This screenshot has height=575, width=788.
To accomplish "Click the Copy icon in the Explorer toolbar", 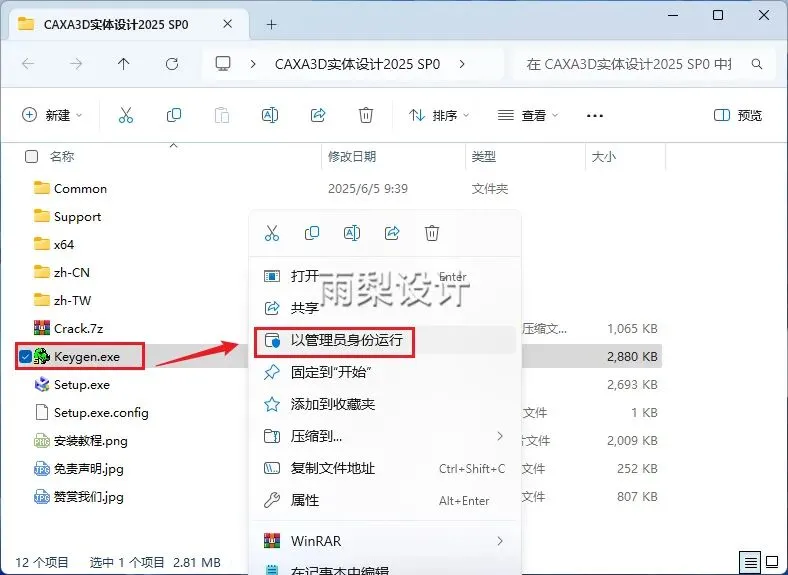I will point(174,116).
